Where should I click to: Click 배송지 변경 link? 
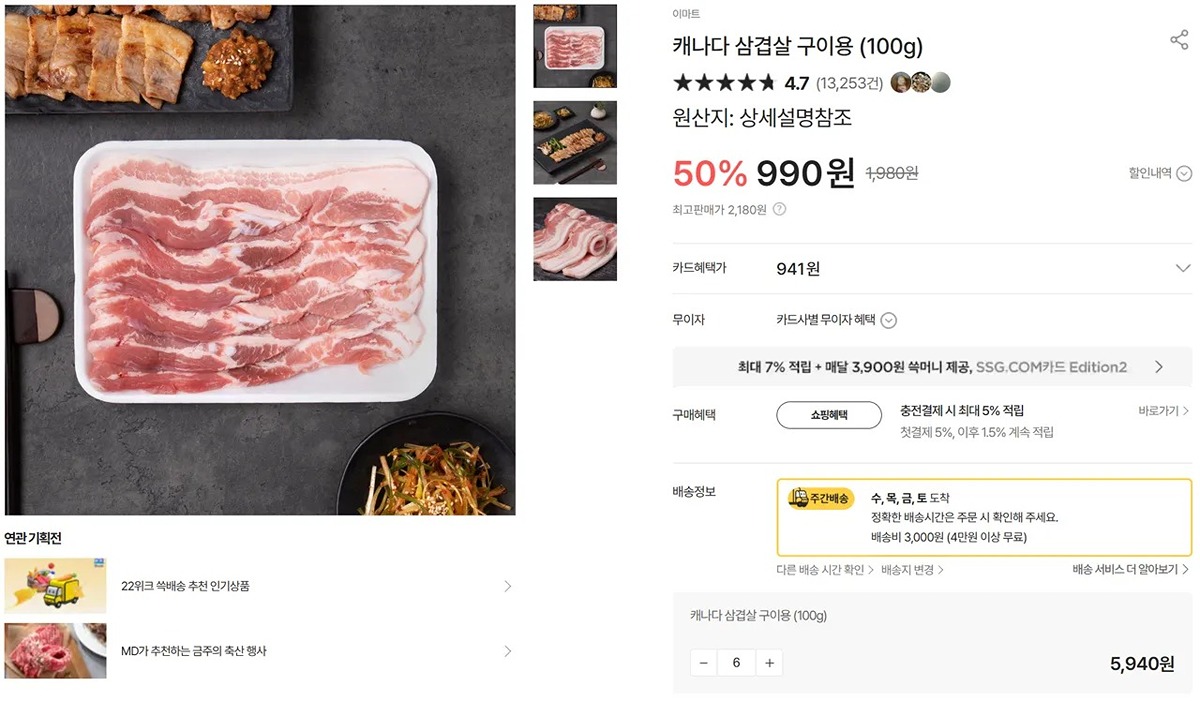tap(912, 570)
